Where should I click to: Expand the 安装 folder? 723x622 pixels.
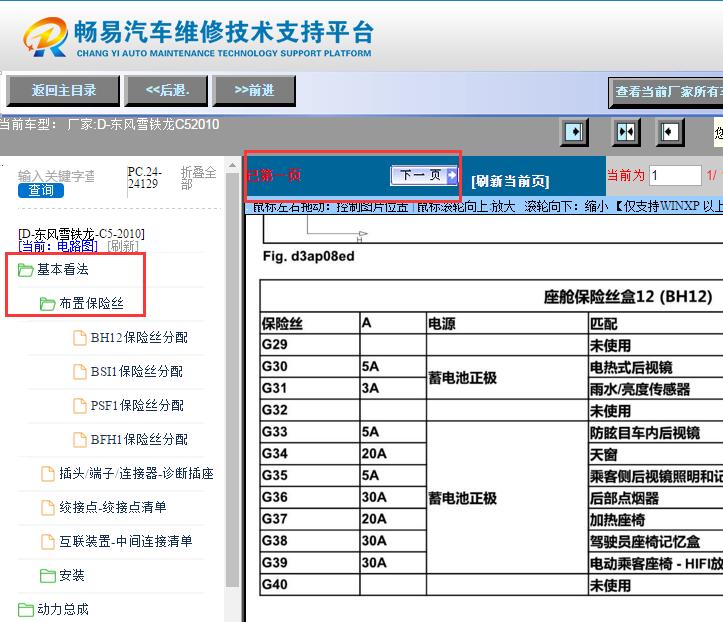pos(72,575)
